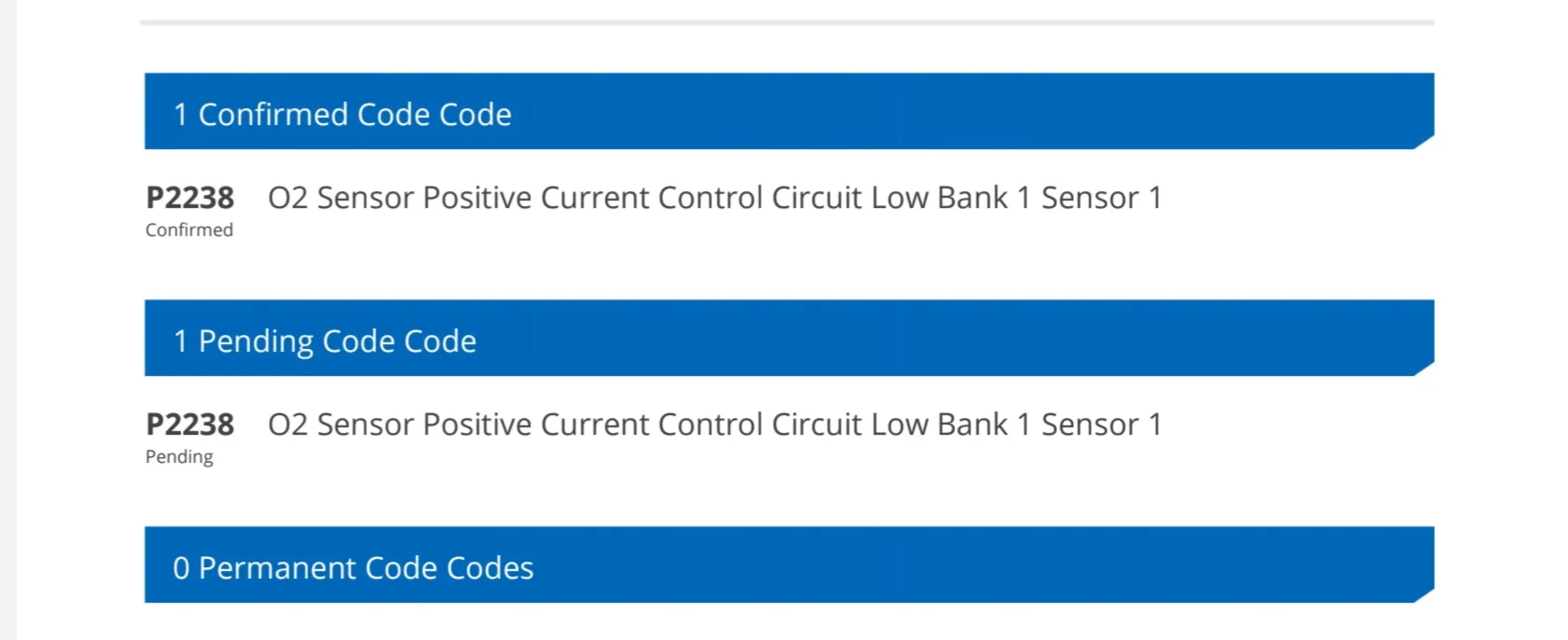
Task: Expand the 1 Pending Code section header
Action: point(789,339)
